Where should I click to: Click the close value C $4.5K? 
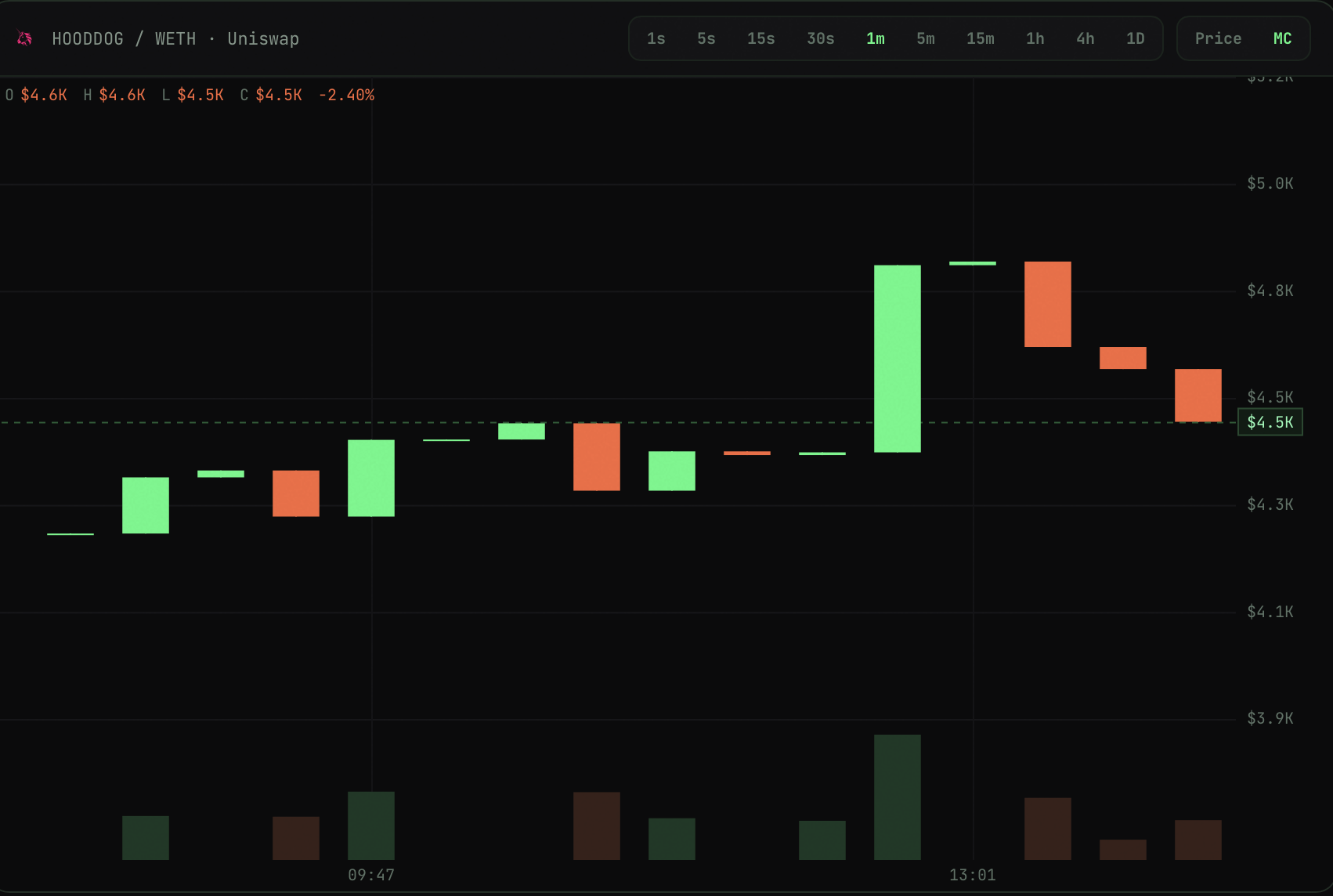[x=271, y=95]
